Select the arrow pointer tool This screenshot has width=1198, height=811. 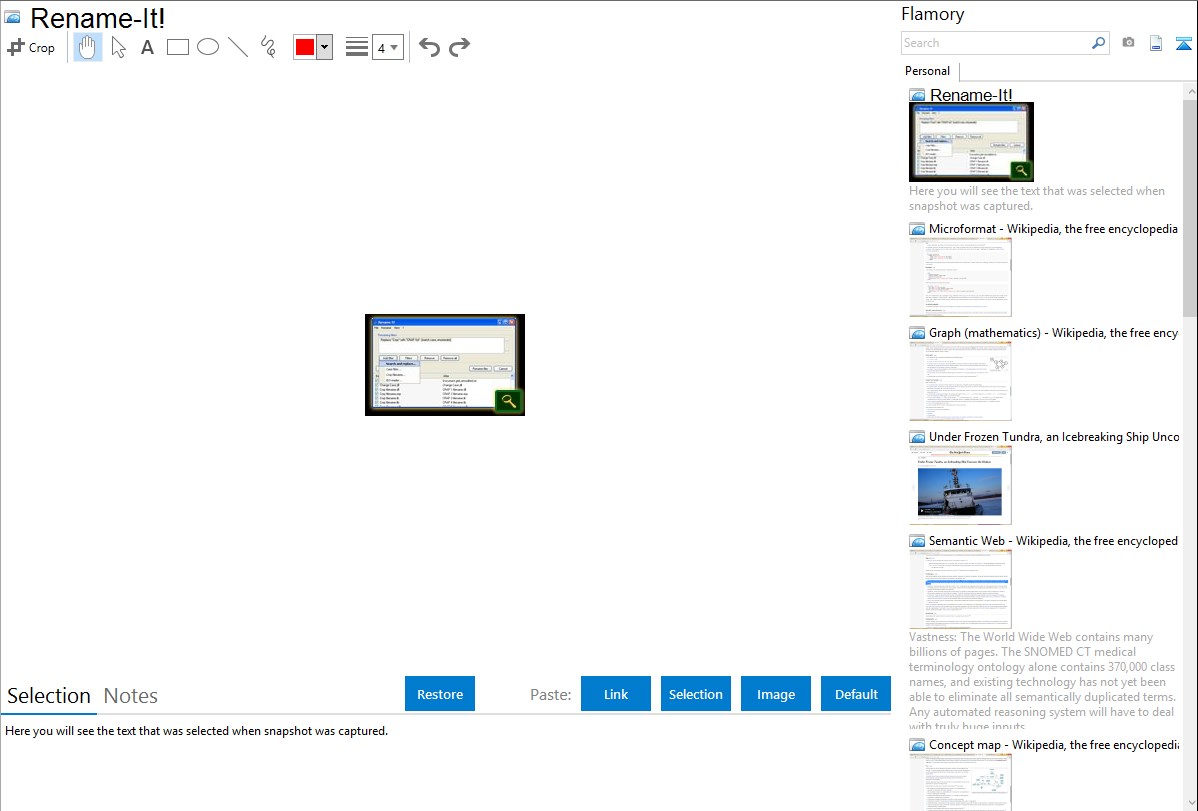click(118, 47)
